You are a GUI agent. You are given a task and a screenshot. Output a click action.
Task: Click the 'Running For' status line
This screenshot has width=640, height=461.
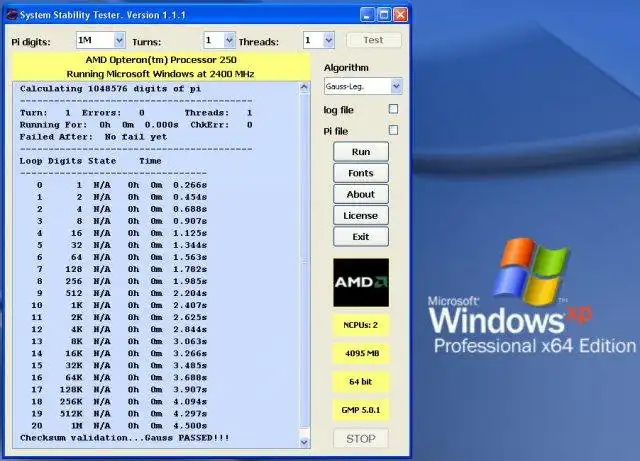tap(136, 125)
